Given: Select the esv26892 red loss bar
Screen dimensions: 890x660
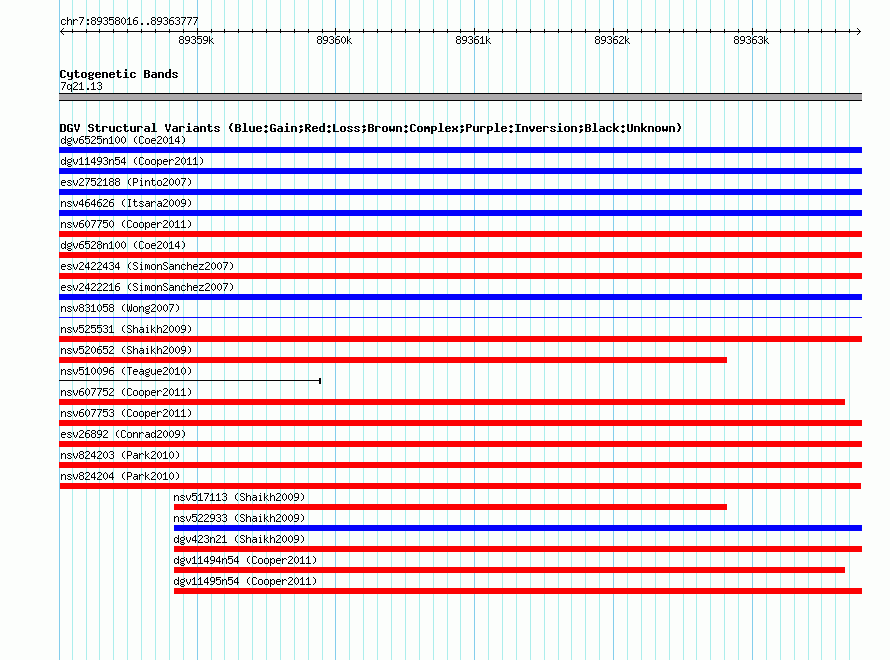Looking at the screenshot, I should point(460,444).
